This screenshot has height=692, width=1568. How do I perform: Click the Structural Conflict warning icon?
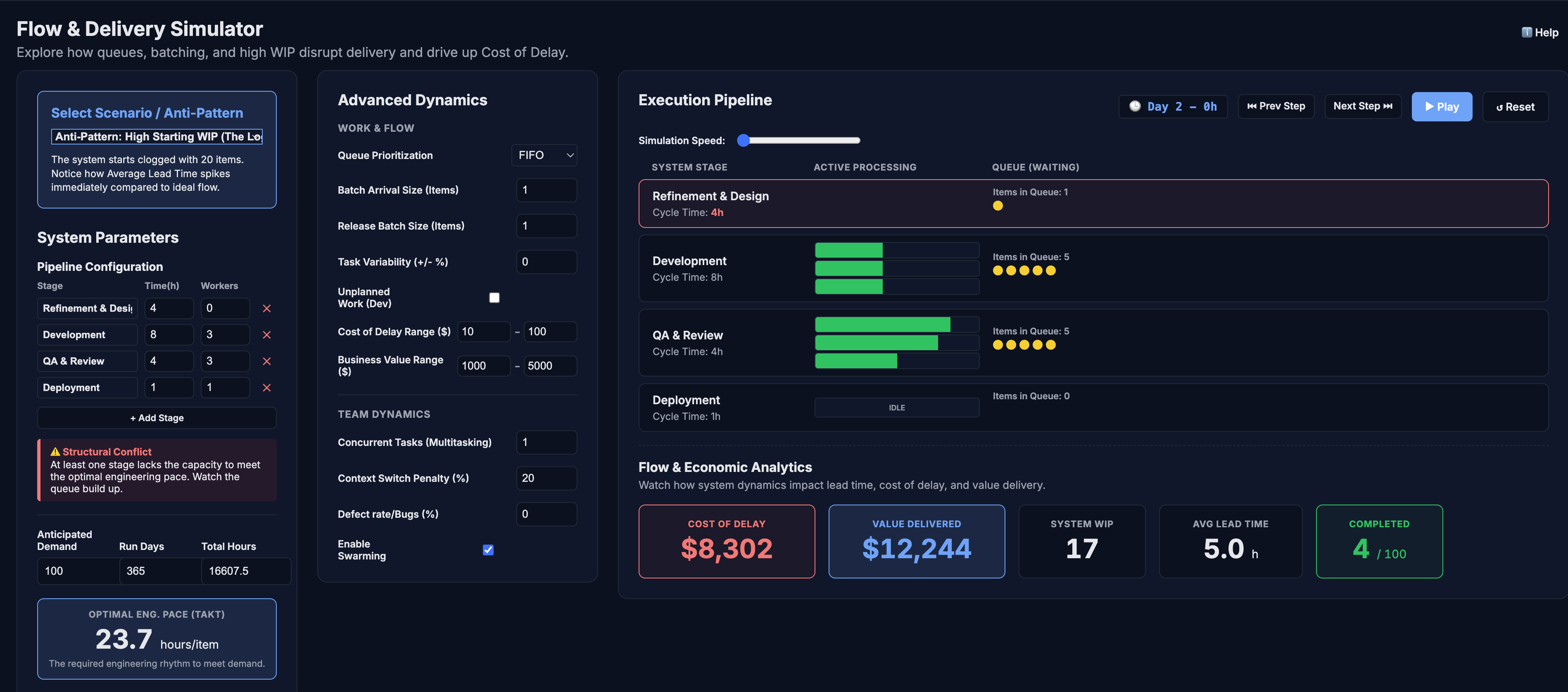pyautogui.click(x=55, y=452)
